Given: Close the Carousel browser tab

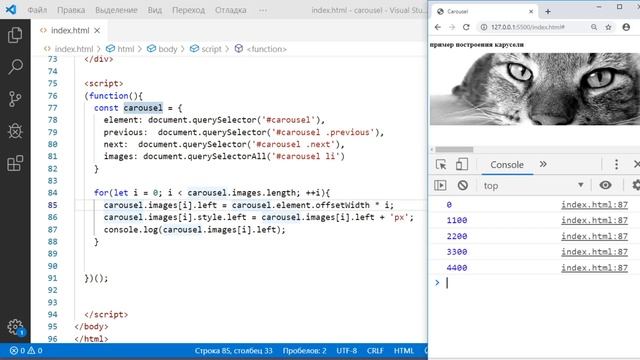Looking at the screenshot, I should [531, 11].
